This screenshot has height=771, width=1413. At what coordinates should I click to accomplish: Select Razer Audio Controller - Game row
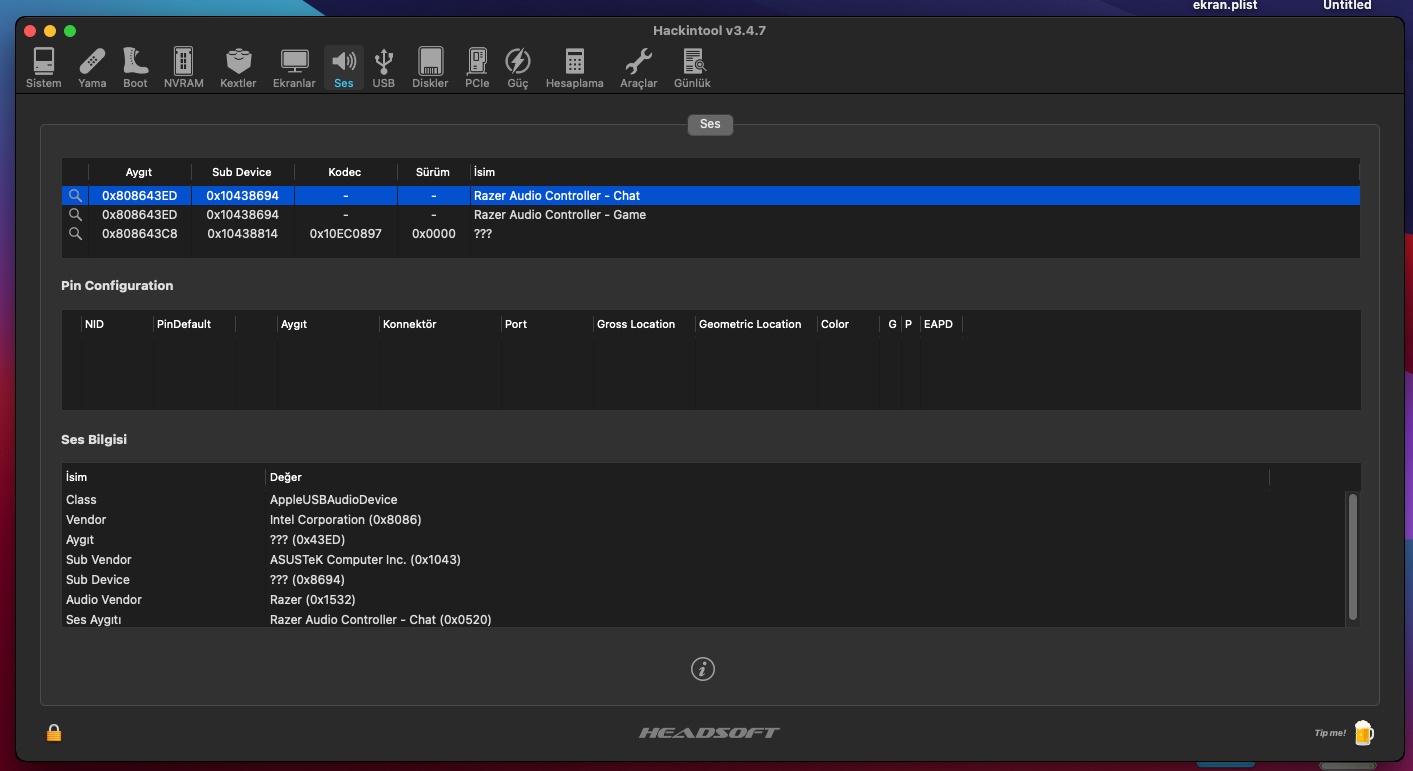(x=710, y=215)
